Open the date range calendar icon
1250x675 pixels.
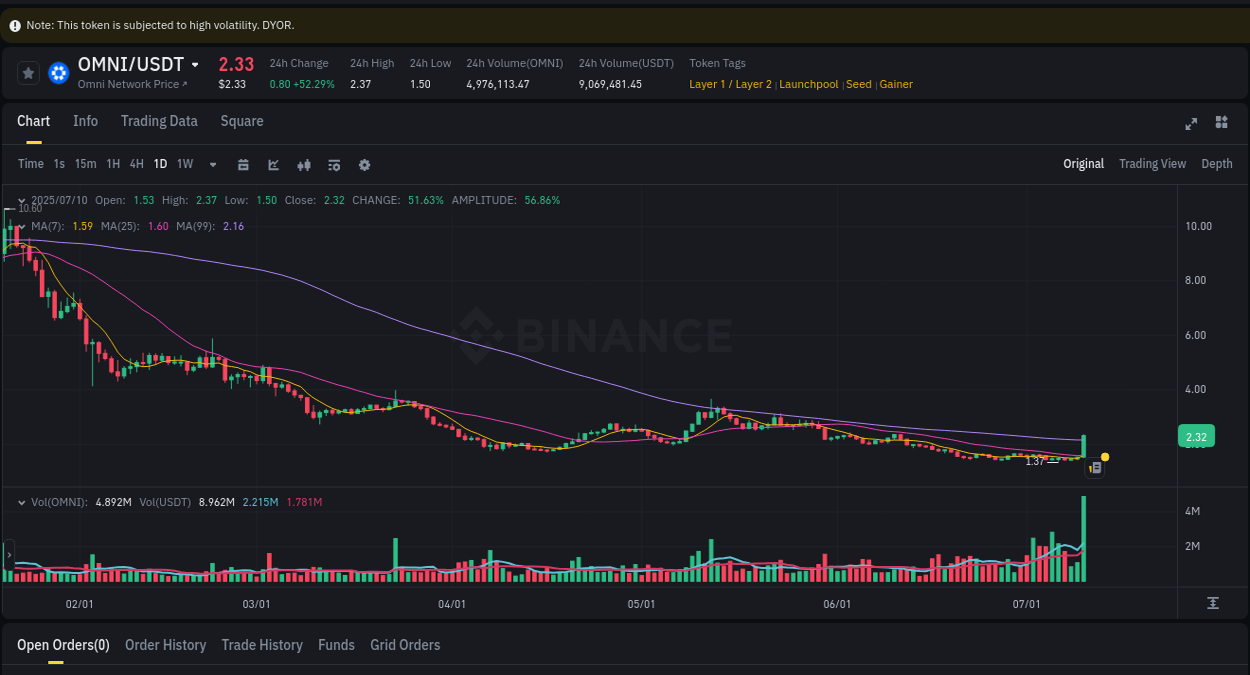coord(243,164)
